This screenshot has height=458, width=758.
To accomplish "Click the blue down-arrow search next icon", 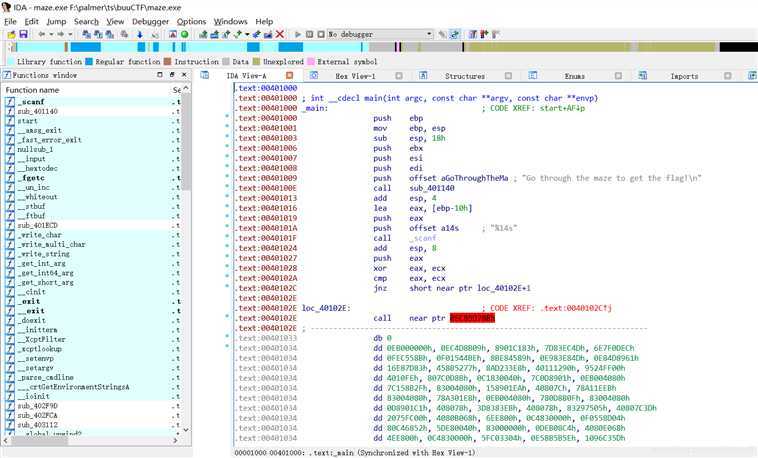I will point(140,34).
